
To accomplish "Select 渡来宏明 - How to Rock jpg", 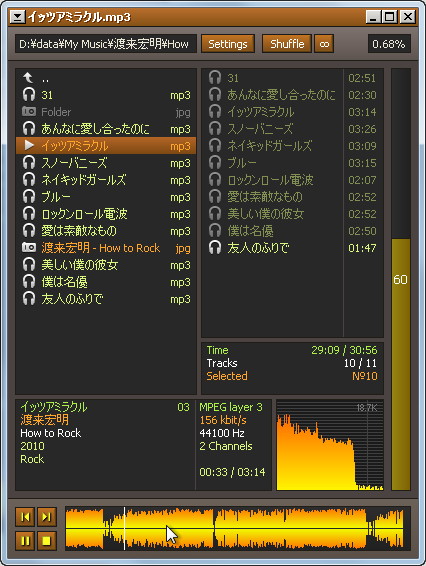I will point(106,248).
